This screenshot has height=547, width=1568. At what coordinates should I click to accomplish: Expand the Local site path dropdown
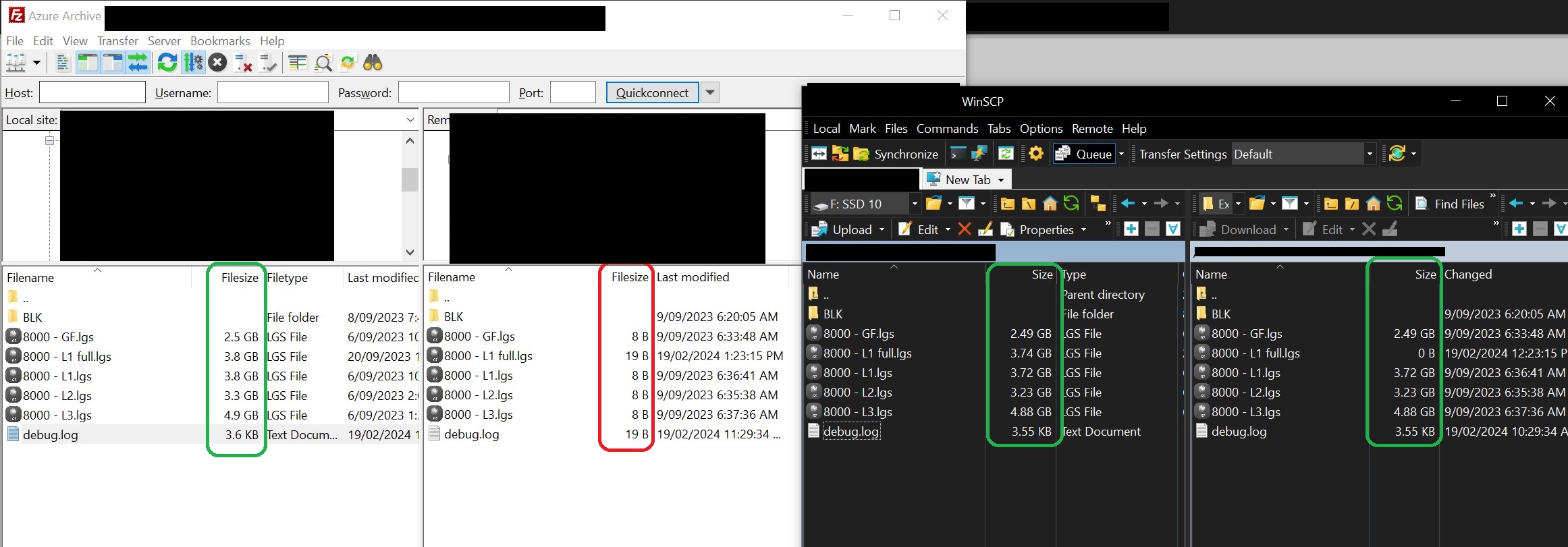coord(410,120)
